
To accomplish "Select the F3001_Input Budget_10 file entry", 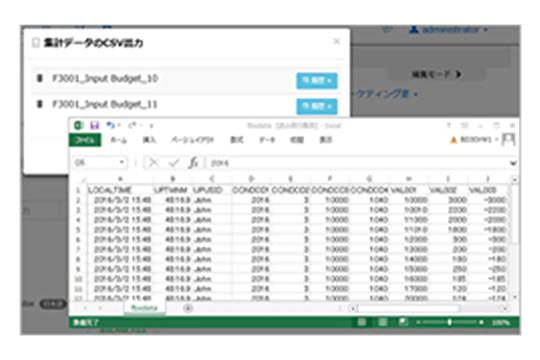I will tap(105, 79).
